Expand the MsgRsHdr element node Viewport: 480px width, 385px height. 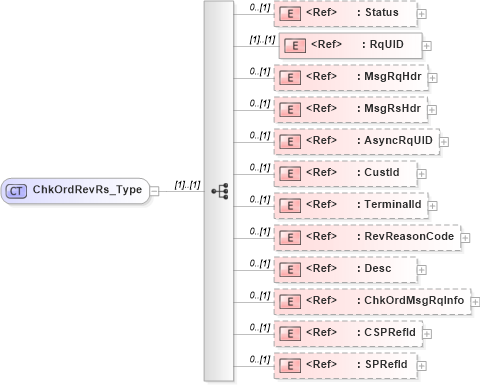point(432,110)
